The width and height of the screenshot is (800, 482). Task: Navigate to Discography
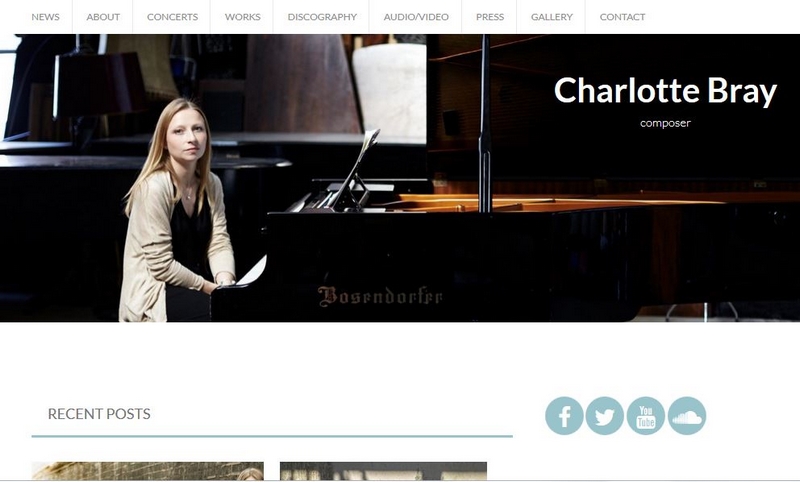[x=322, y=17]
